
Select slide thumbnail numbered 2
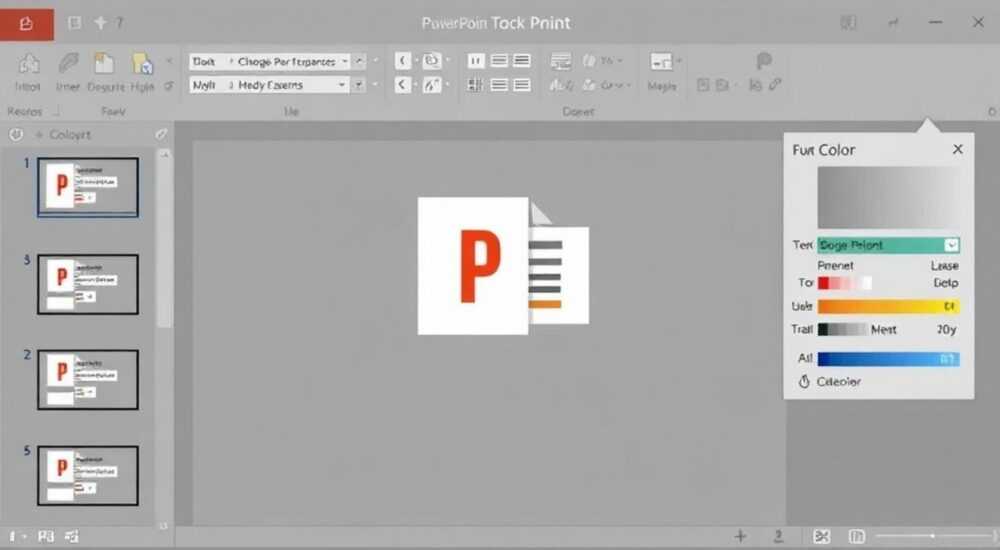(87, 380)
